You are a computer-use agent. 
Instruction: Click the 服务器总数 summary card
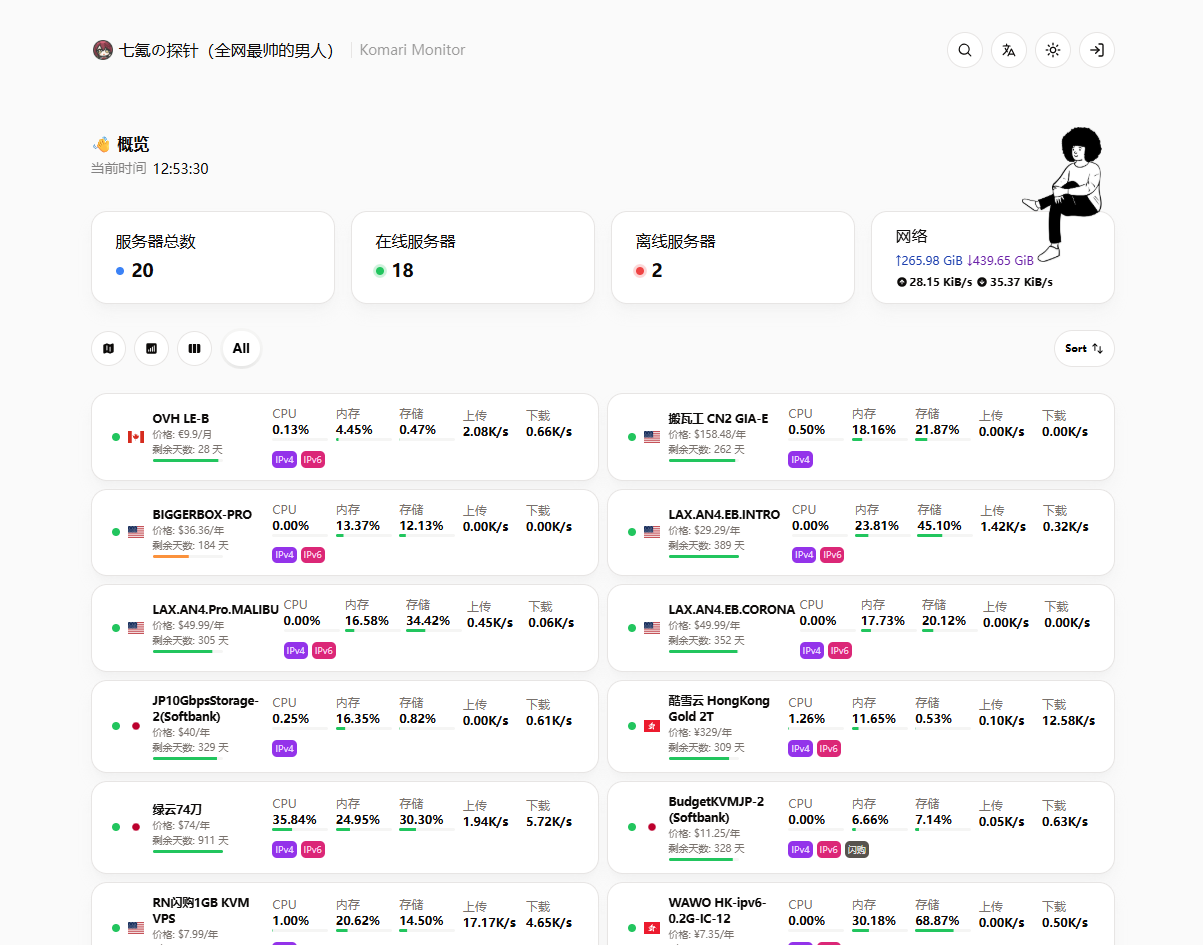tap(212, 257)
